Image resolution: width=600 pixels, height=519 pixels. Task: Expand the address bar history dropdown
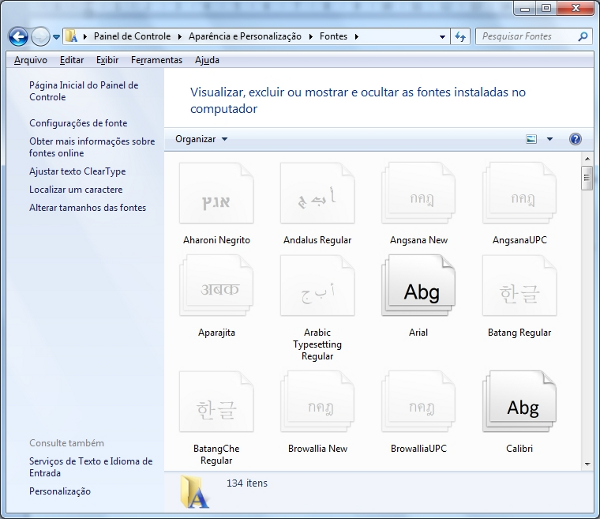click(442, 37)
